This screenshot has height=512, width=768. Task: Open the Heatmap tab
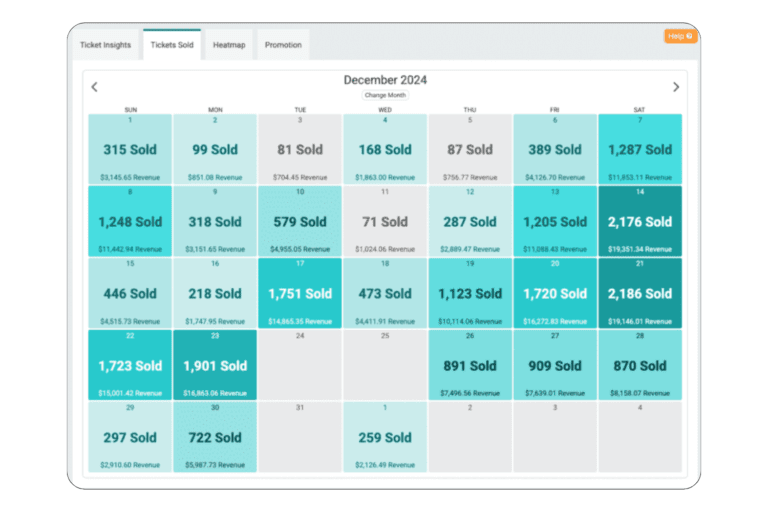point(229,45)
